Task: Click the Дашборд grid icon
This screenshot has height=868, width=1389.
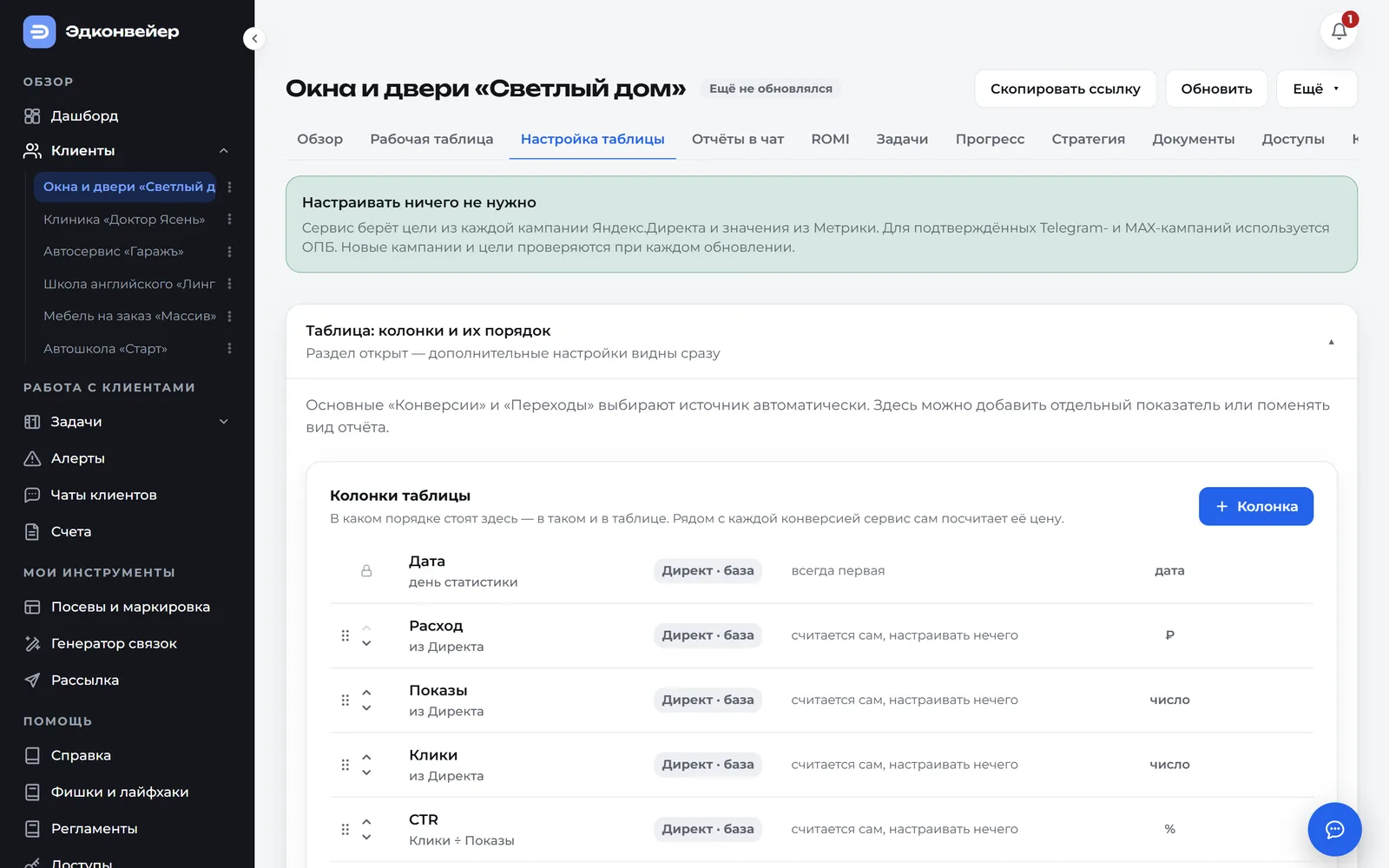Action: (x=32, y=116)
